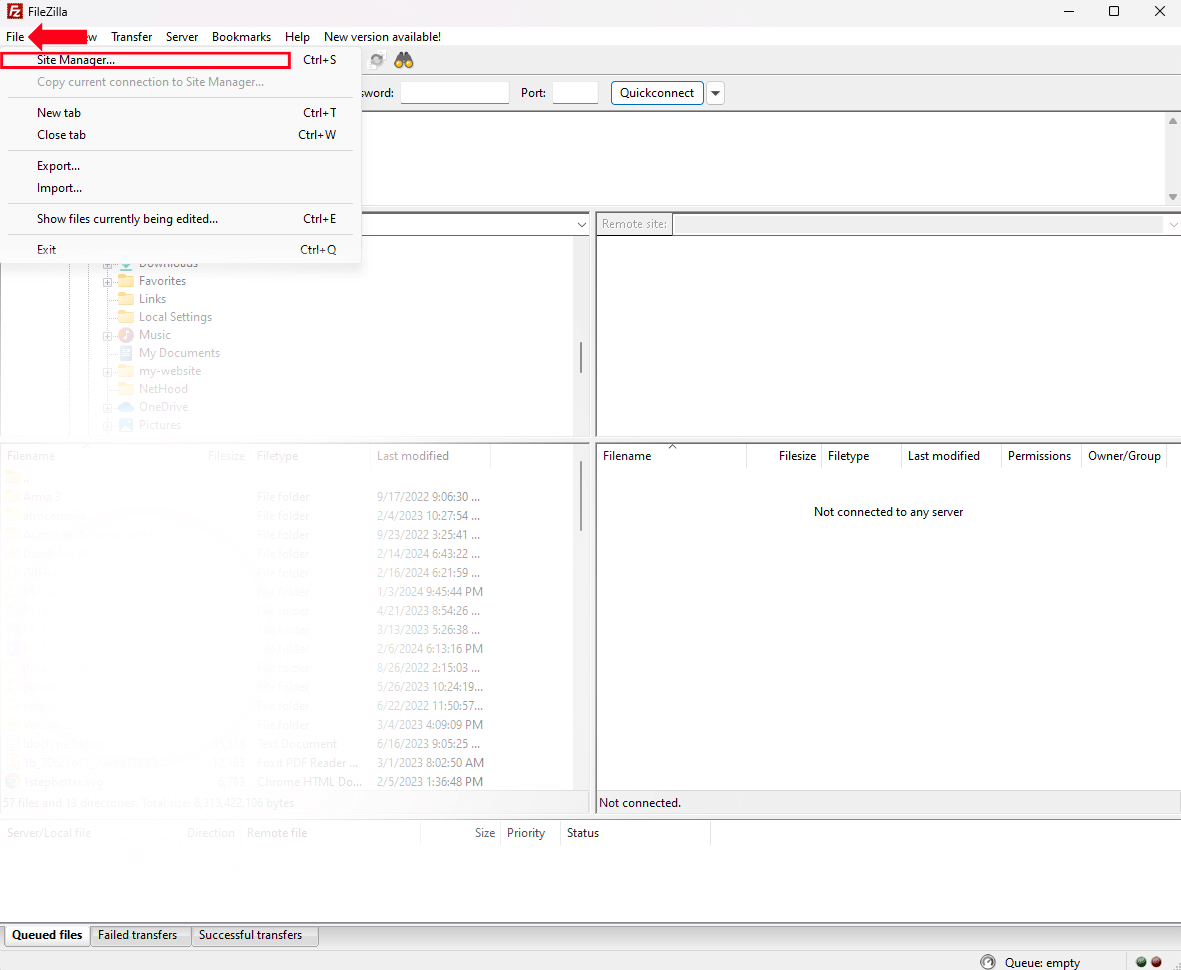Select the Local Settings tree item
Image resolution: width=1181 pixels, height=970 pixels.
point(175,317)
